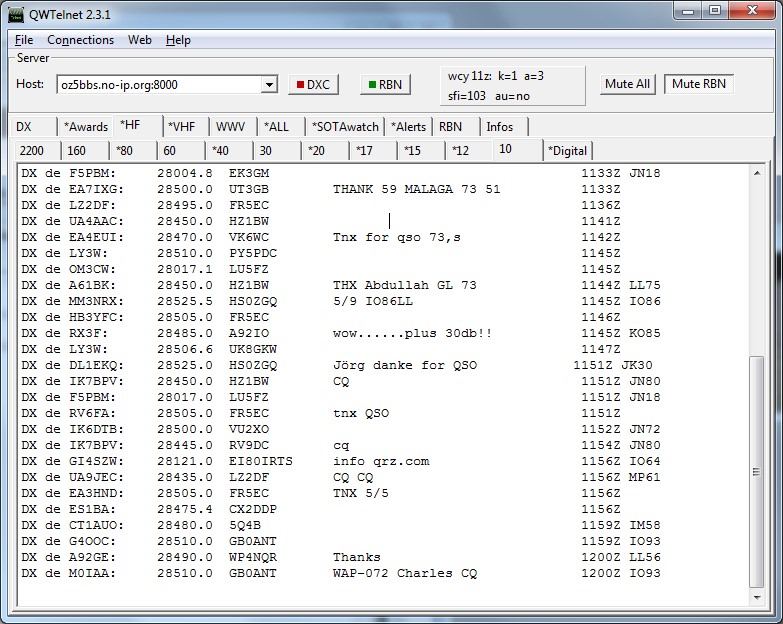Click the QWTelnet app icon in title bar
The height and width of the screenshot is (624, 783).
point(17,12)
